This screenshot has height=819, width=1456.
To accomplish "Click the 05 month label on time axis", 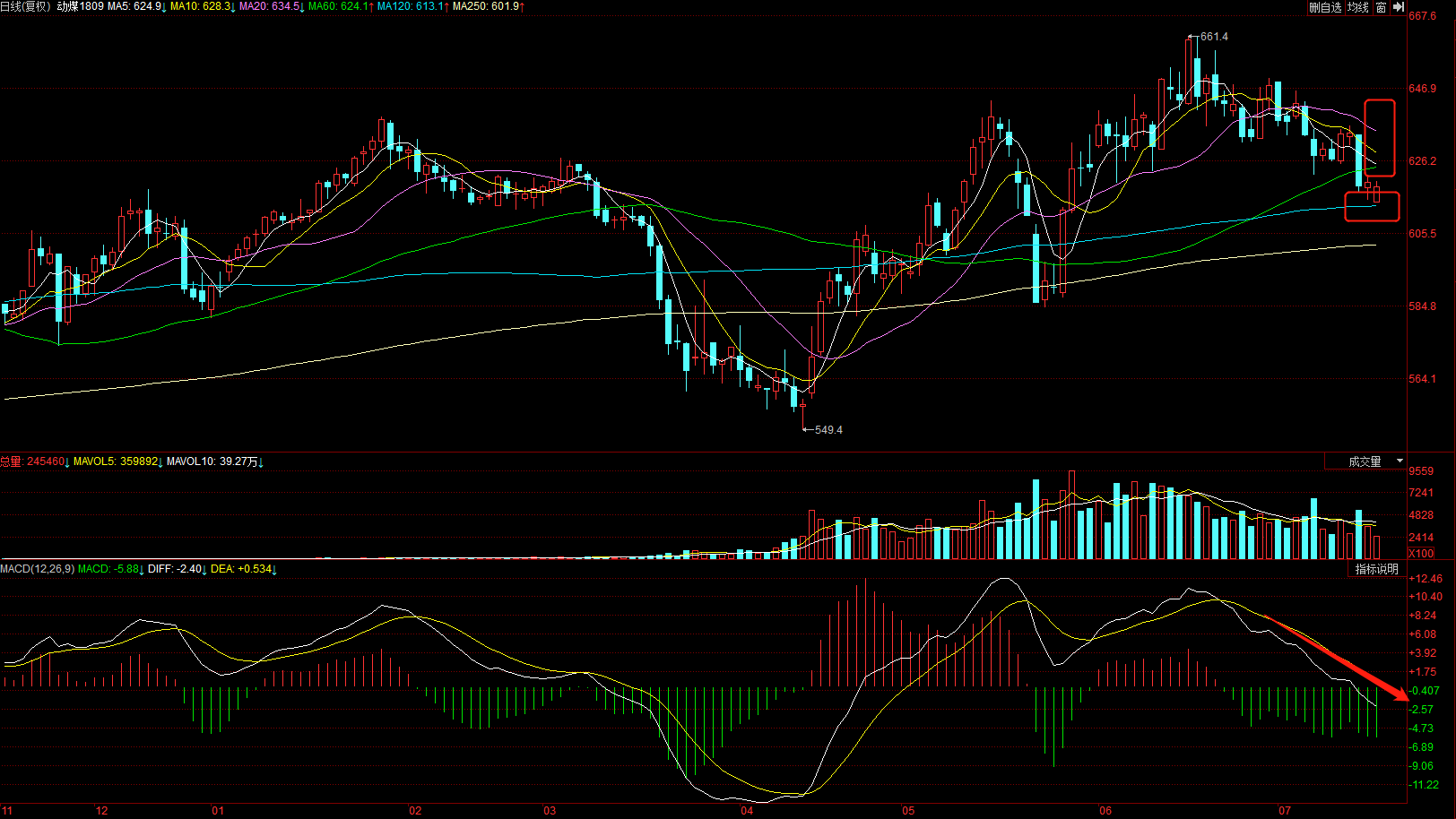I will 908,811.
